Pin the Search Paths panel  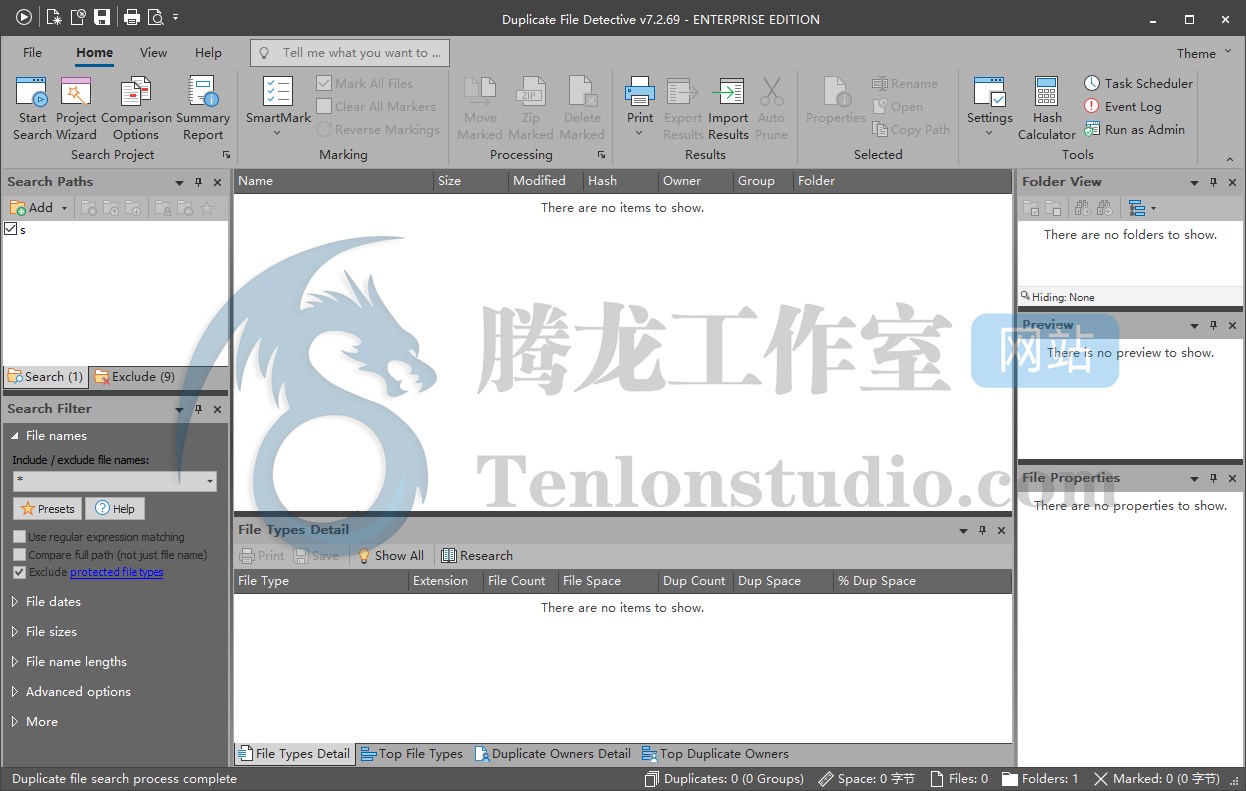tap(198, 182)
